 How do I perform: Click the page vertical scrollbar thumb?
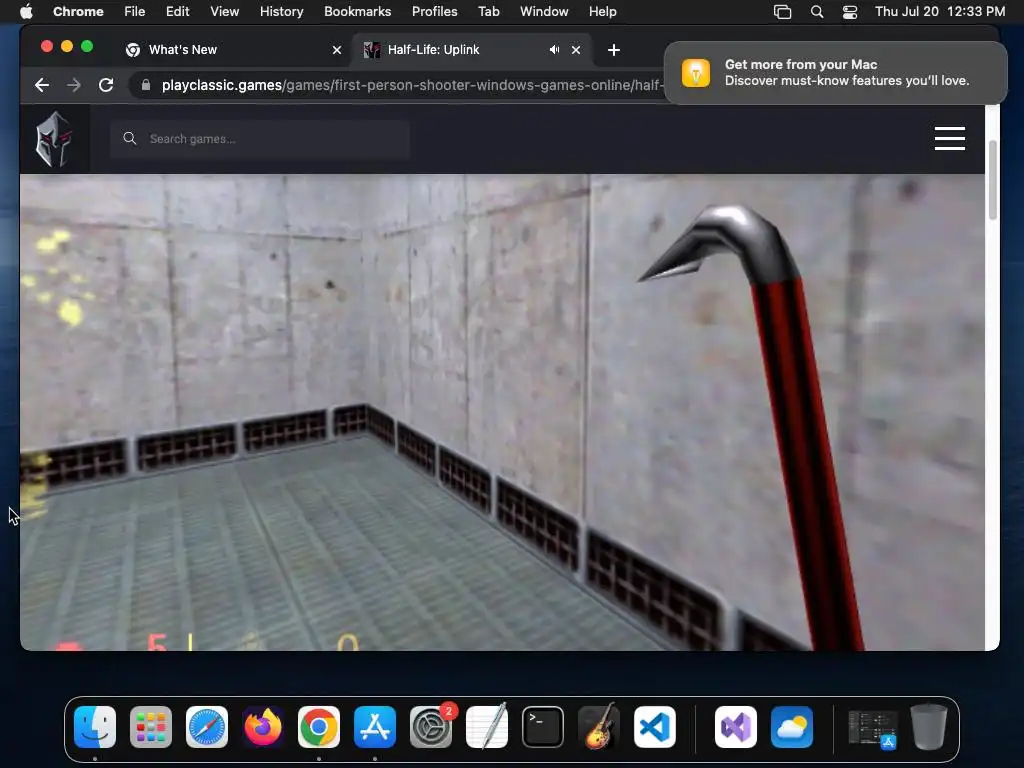[x=993, y=180]
